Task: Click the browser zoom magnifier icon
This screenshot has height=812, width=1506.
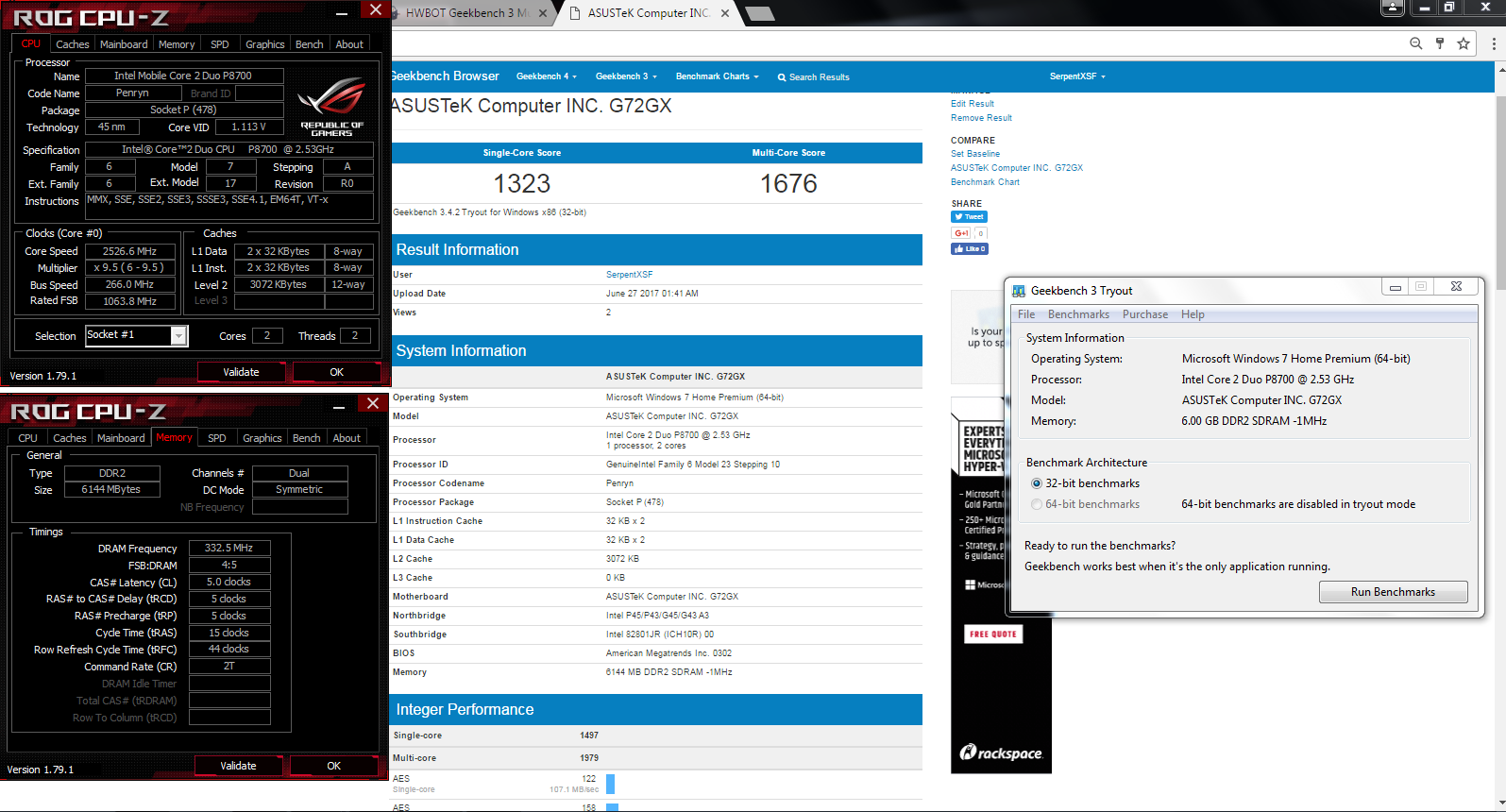Action: (1415, 43)
